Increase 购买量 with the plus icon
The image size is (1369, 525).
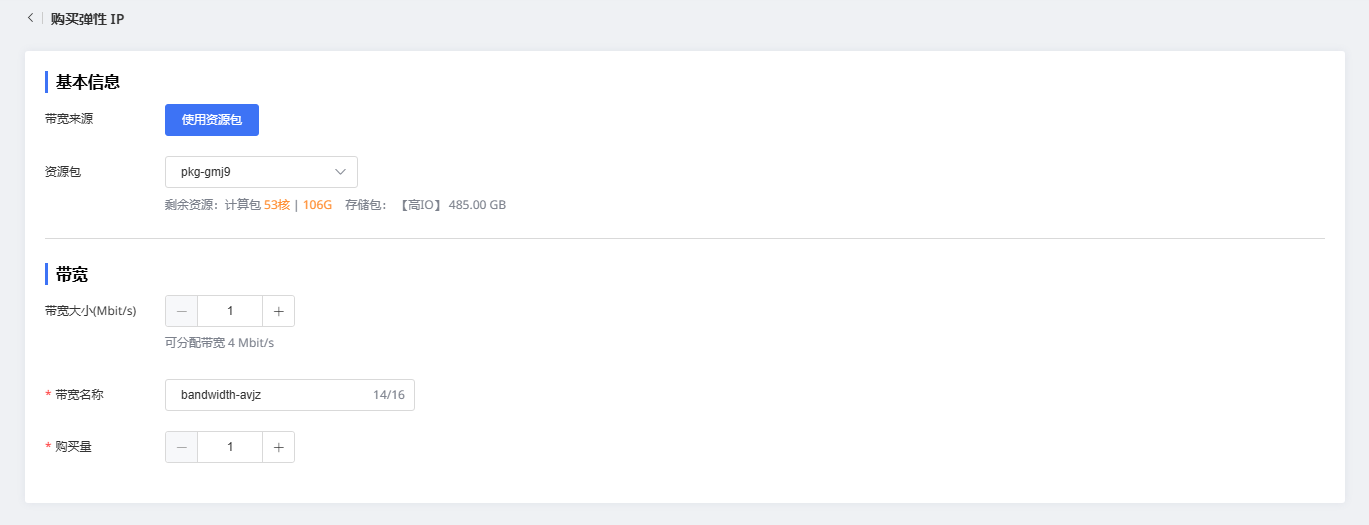[x=278, y=447]
